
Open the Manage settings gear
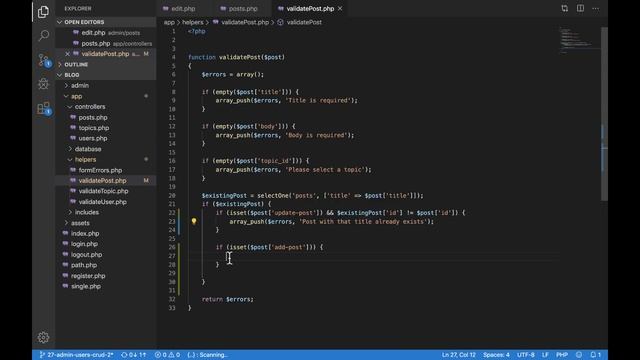pos(43,337)
